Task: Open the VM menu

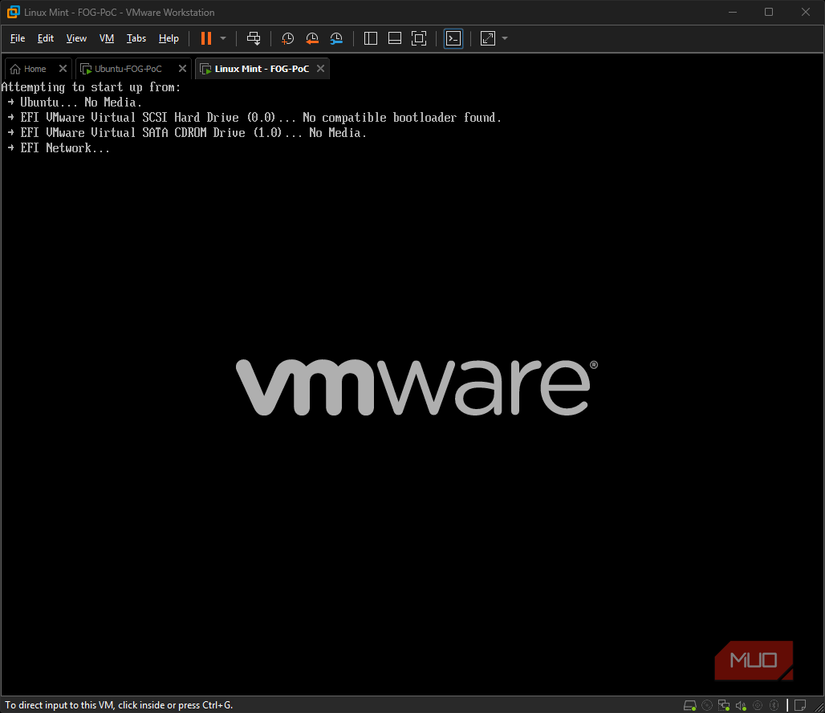Action: coord(106,38)
